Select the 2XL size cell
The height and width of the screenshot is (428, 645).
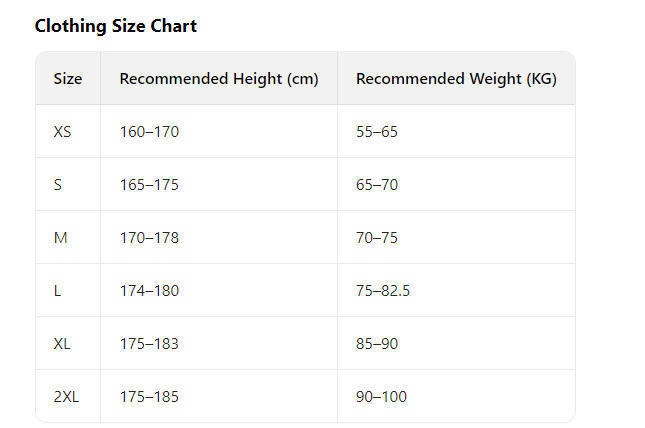[66, 396]
